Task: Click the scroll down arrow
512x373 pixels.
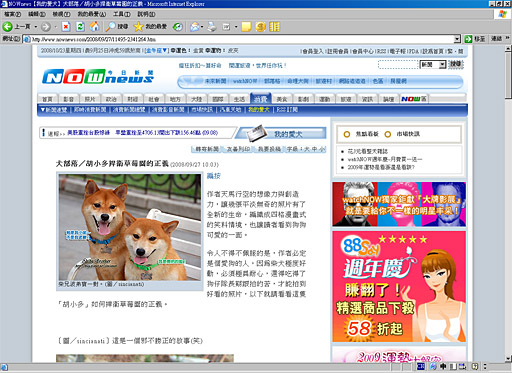Action: coord(508,359)
